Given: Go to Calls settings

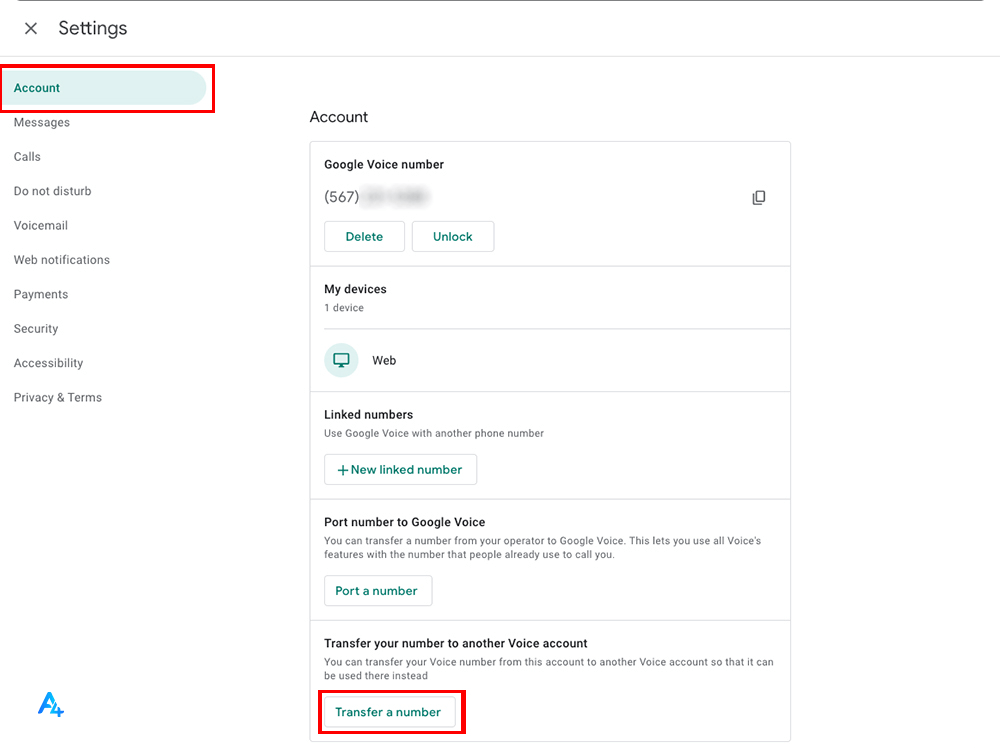Looking at the screenshot, I should (x=27, y=157).
